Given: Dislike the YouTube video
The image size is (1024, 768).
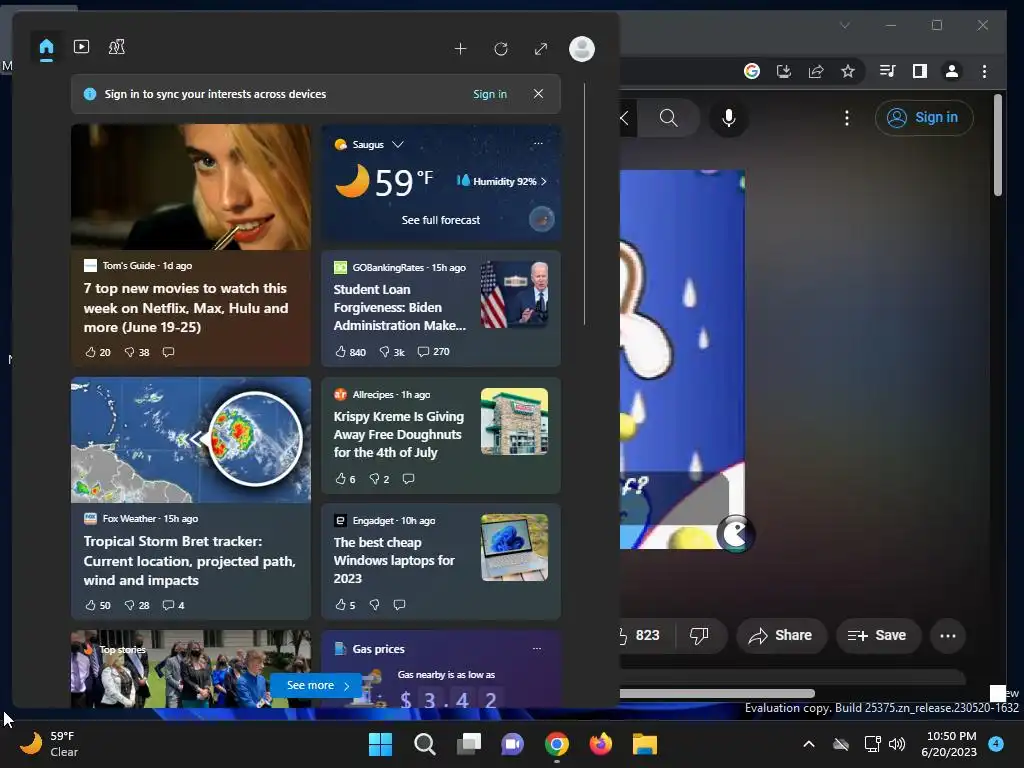Looking at the screenshot, I should 699,635.
